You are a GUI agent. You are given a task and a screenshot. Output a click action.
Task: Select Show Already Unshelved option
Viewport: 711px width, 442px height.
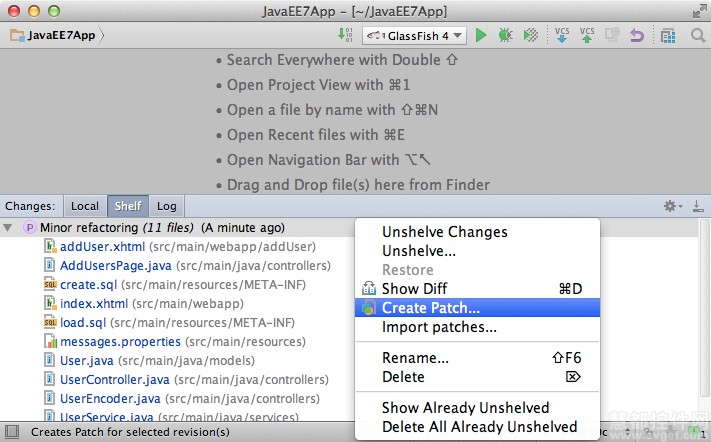477,408
